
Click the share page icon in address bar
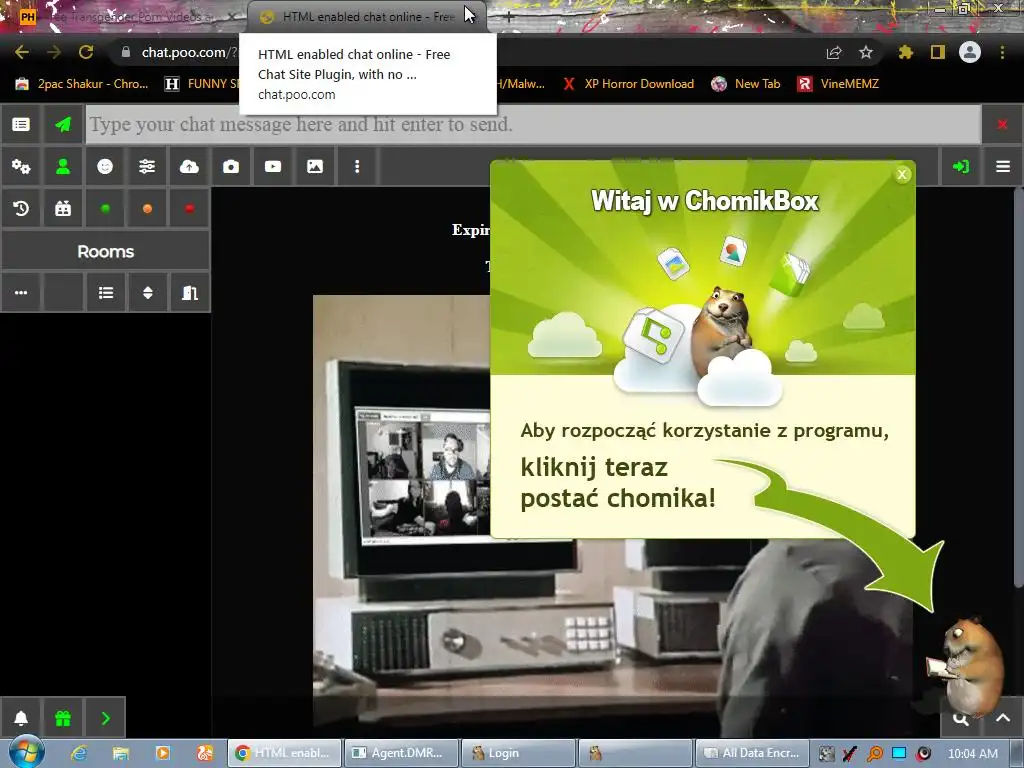point(834,52)
